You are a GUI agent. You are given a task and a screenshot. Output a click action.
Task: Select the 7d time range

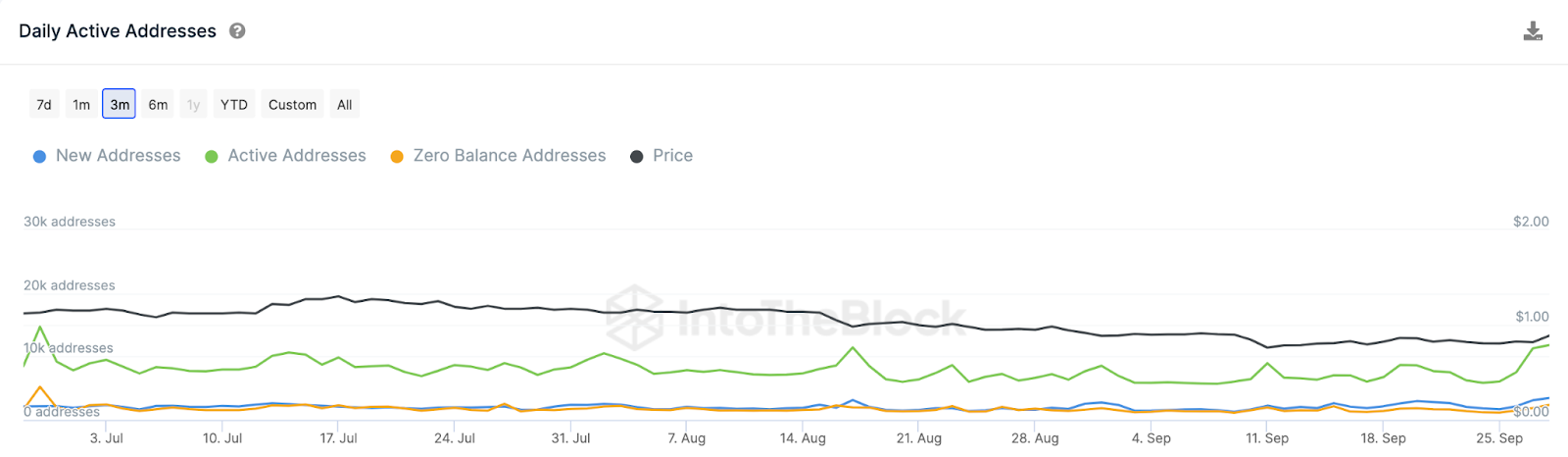click(44, 105)
